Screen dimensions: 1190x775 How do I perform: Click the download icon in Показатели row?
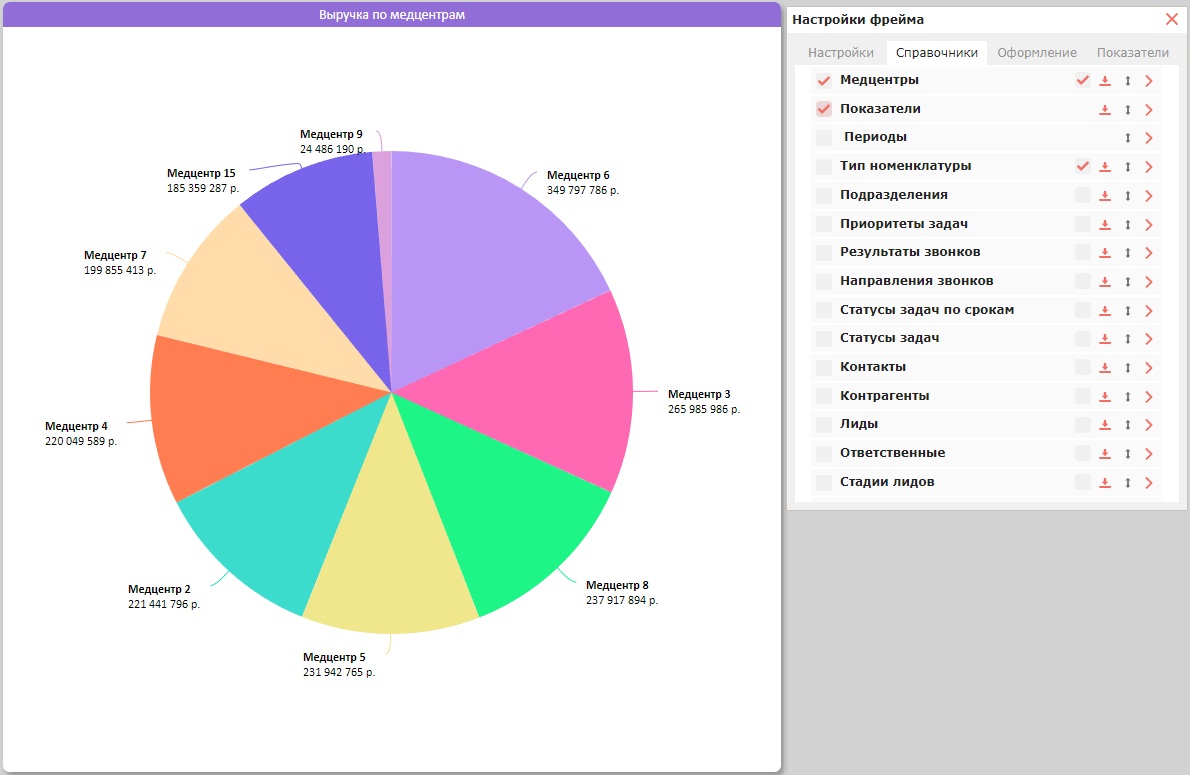[x=1105, y=109]
